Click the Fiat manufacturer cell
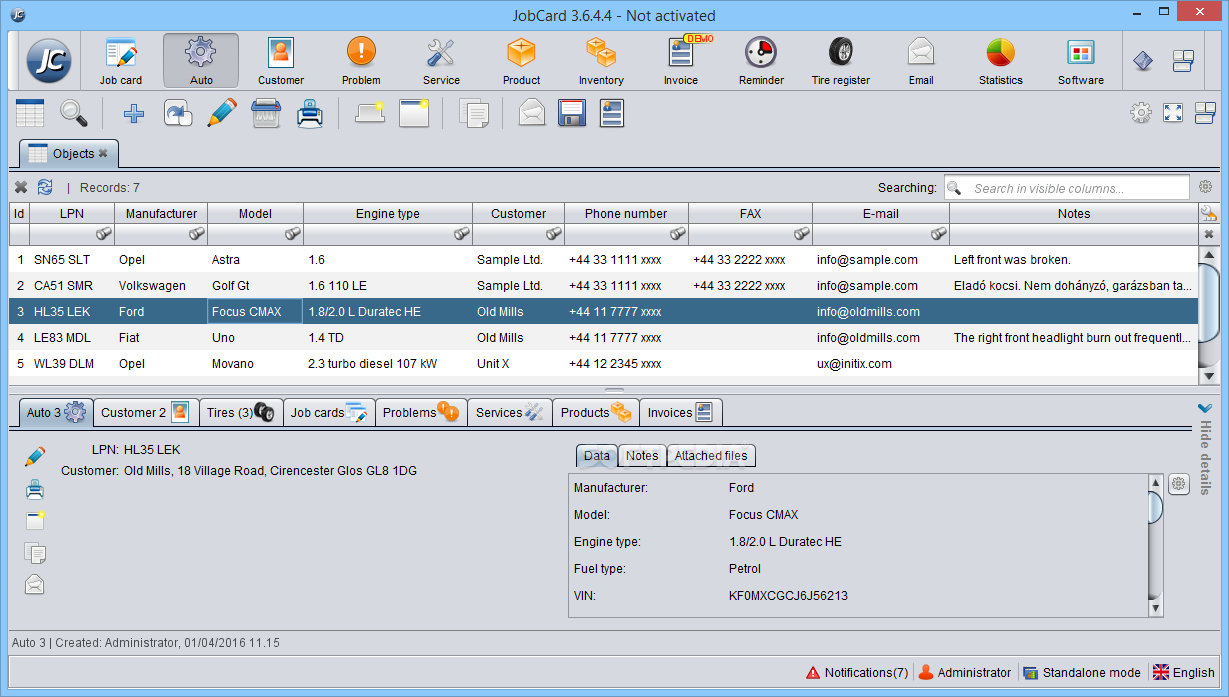Image resolution: width=1229 pixels, height=697 pixels. [161, 337]
